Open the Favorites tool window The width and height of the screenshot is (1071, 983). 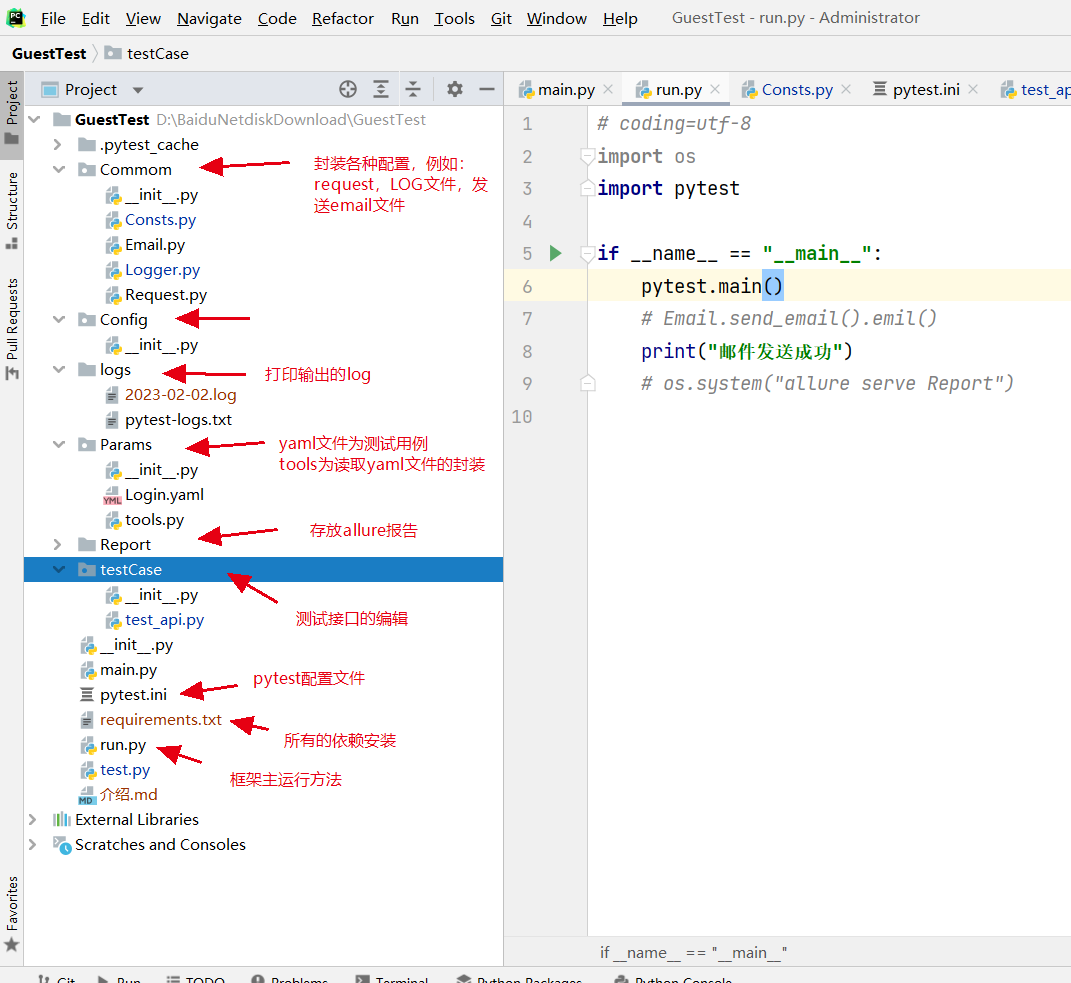pos(12,913)
